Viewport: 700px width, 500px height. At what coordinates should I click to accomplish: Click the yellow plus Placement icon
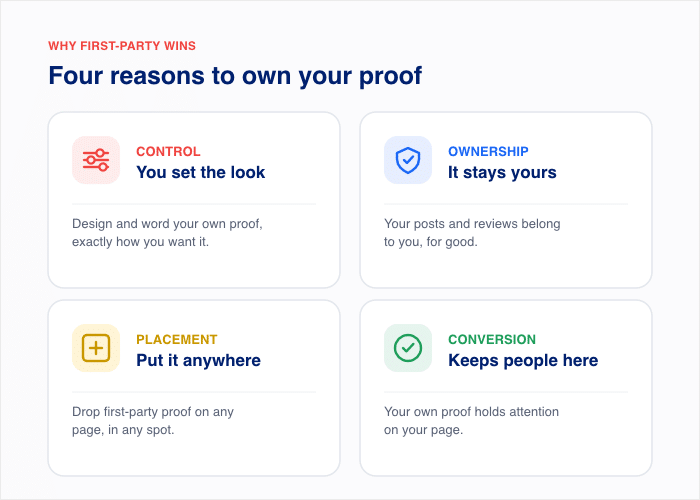(96, 348)
